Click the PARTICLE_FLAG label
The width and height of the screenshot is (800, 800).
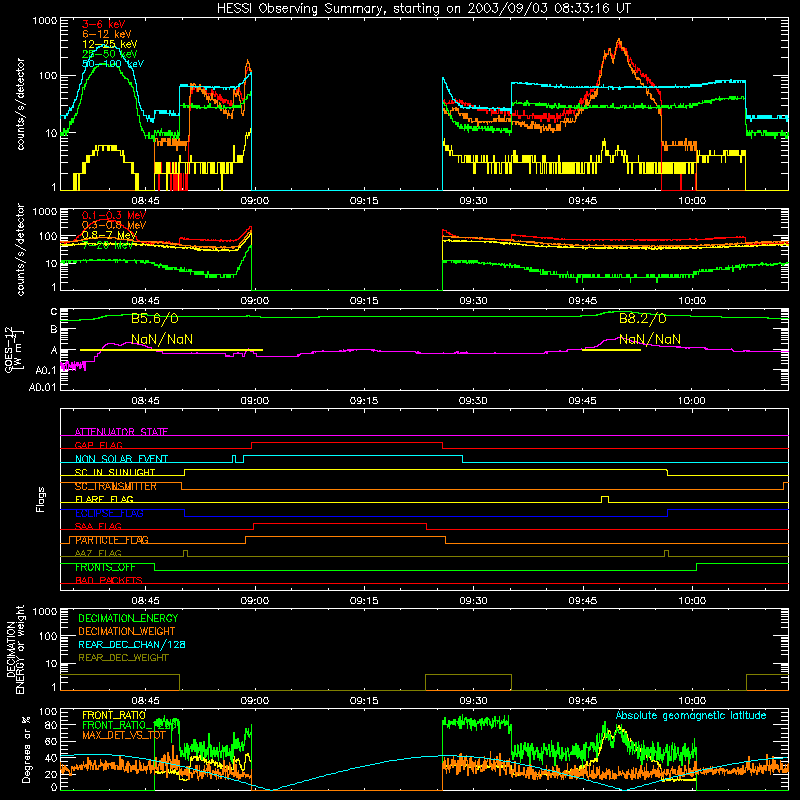point(112,540)
